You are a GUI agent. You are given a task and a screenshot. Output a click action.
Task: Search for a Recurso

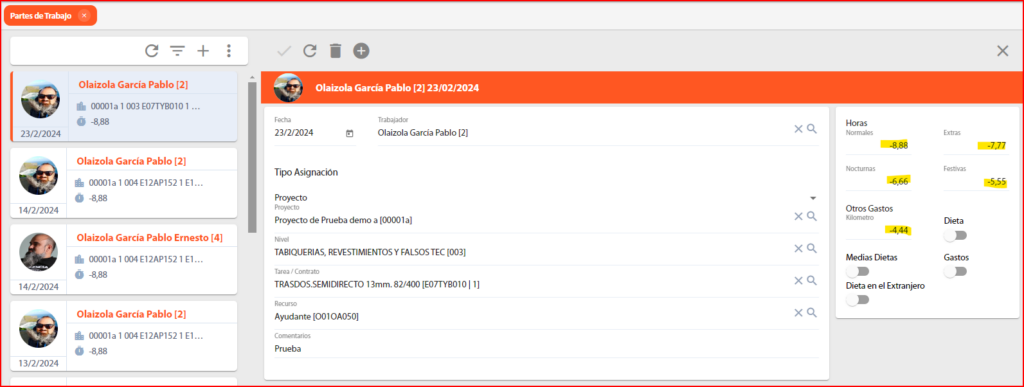point(812,313)
